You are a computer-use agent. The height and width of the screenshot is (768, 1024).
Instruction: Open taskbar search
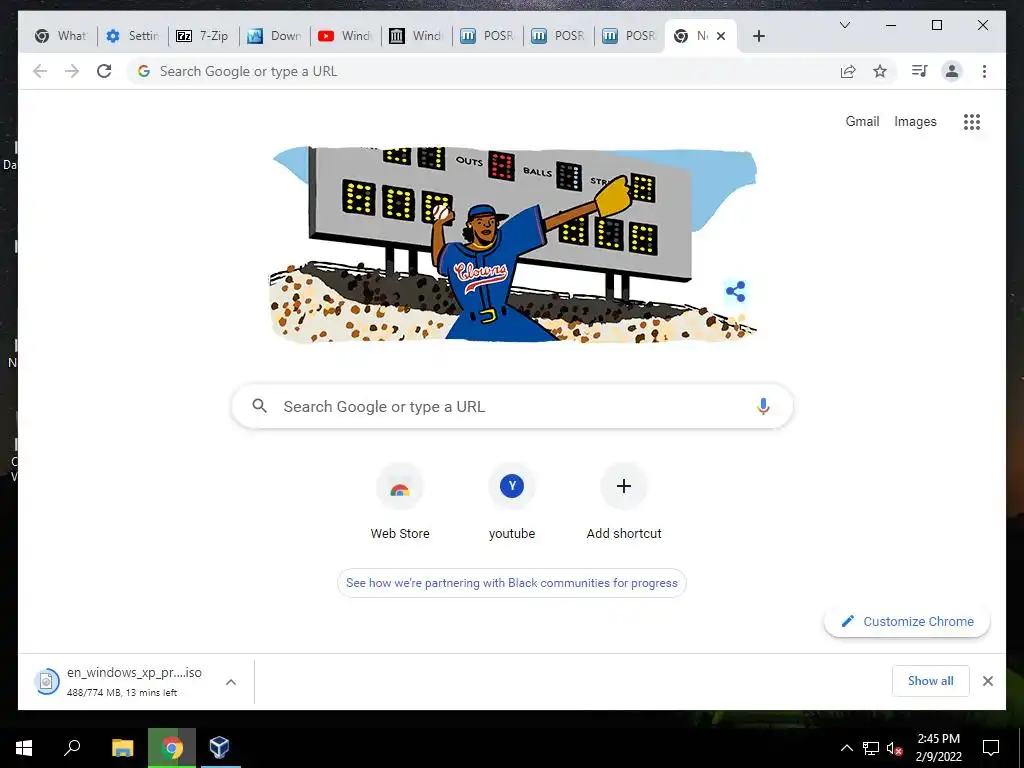pyautogui.click(x=72, y=748)
